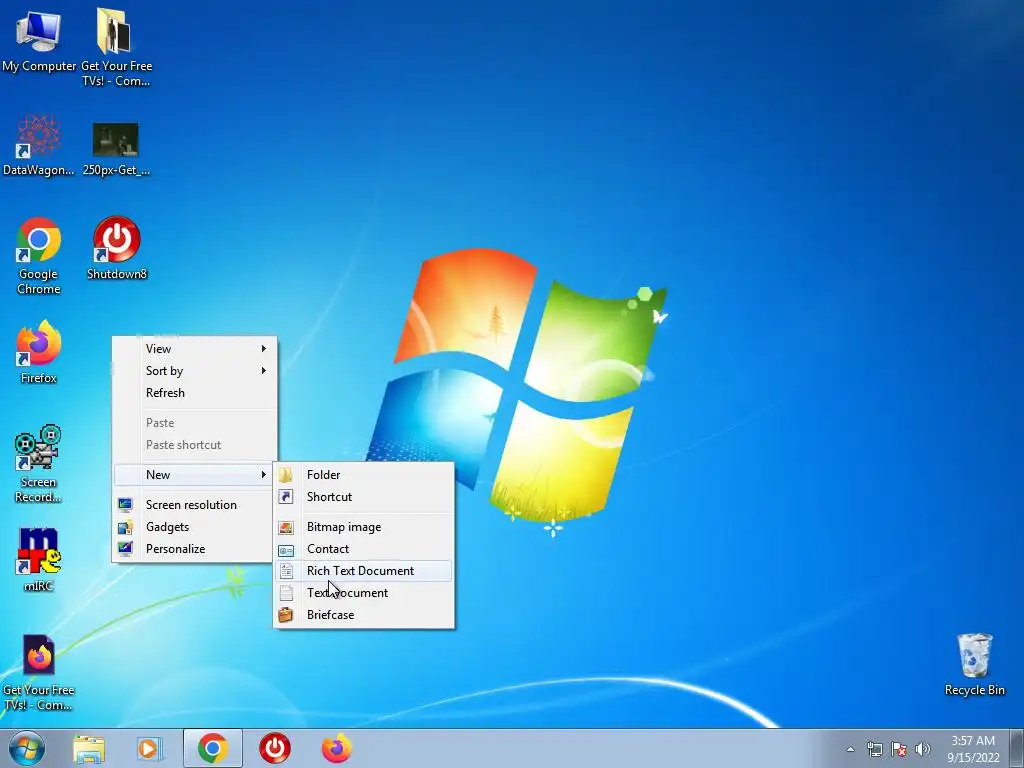Create a new Briefcase
This screenshot has height=768, width=1024.
click(x=364, y=615)
